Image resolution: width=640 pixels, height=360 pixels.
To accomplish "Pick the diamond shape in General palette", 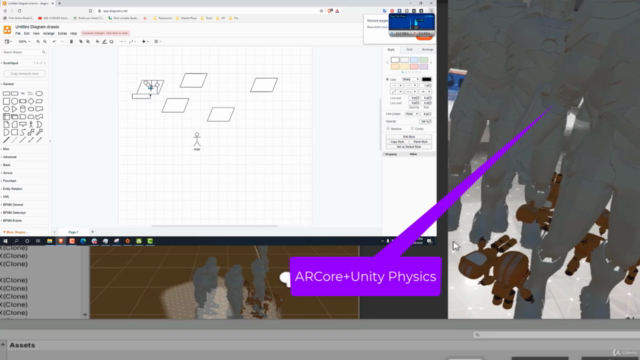I will (x=31, y=101).
